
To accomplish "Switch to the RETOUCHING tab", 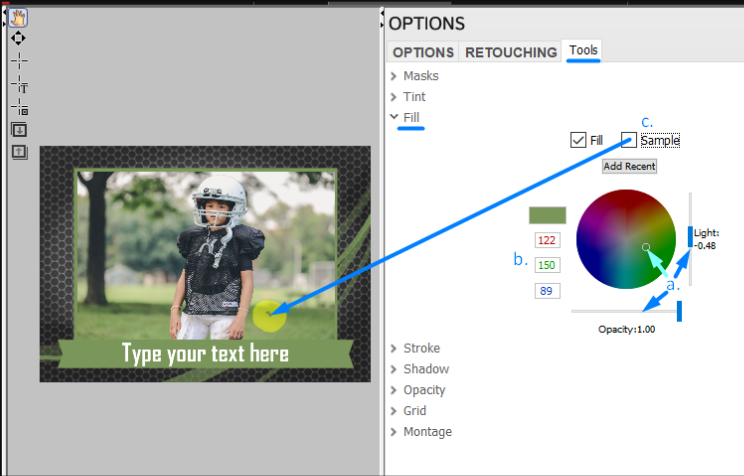I will coord(510,52).
